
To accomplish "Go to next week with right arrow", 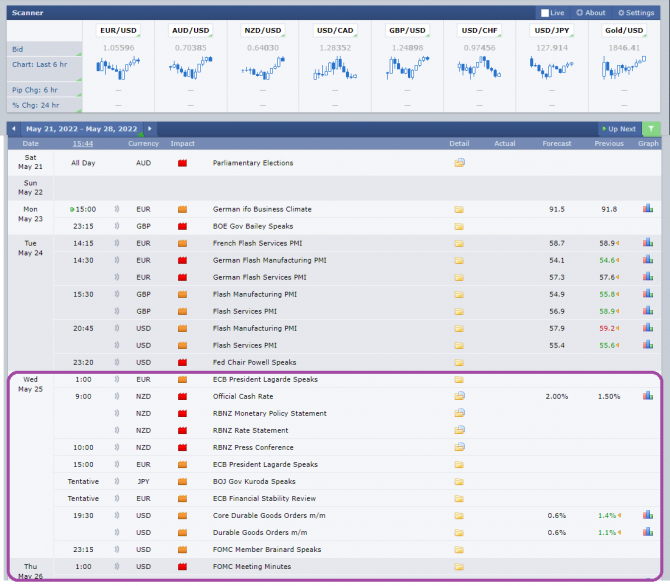I will 150,129.
